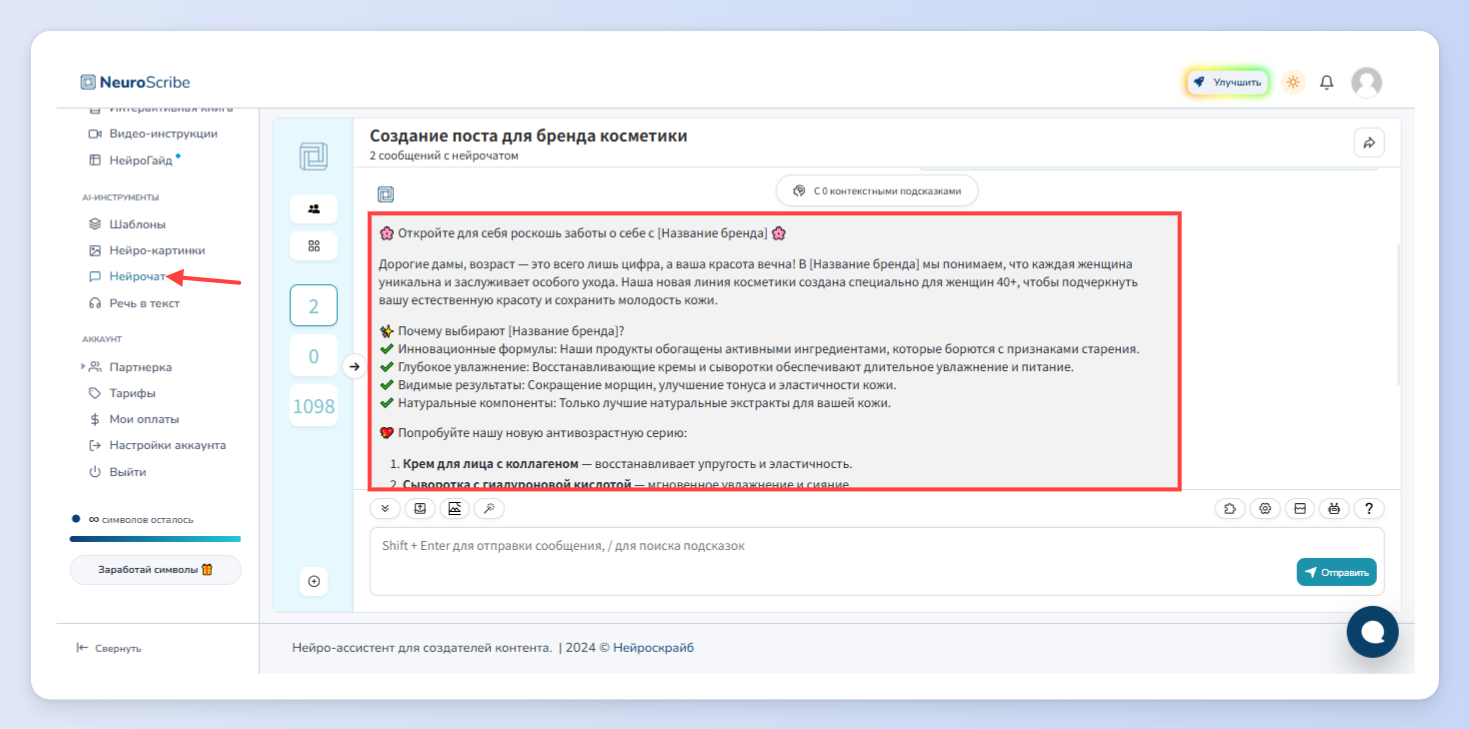Click the chat message scrollbar
The image size is (1470, 729).
pos(1399,314)
